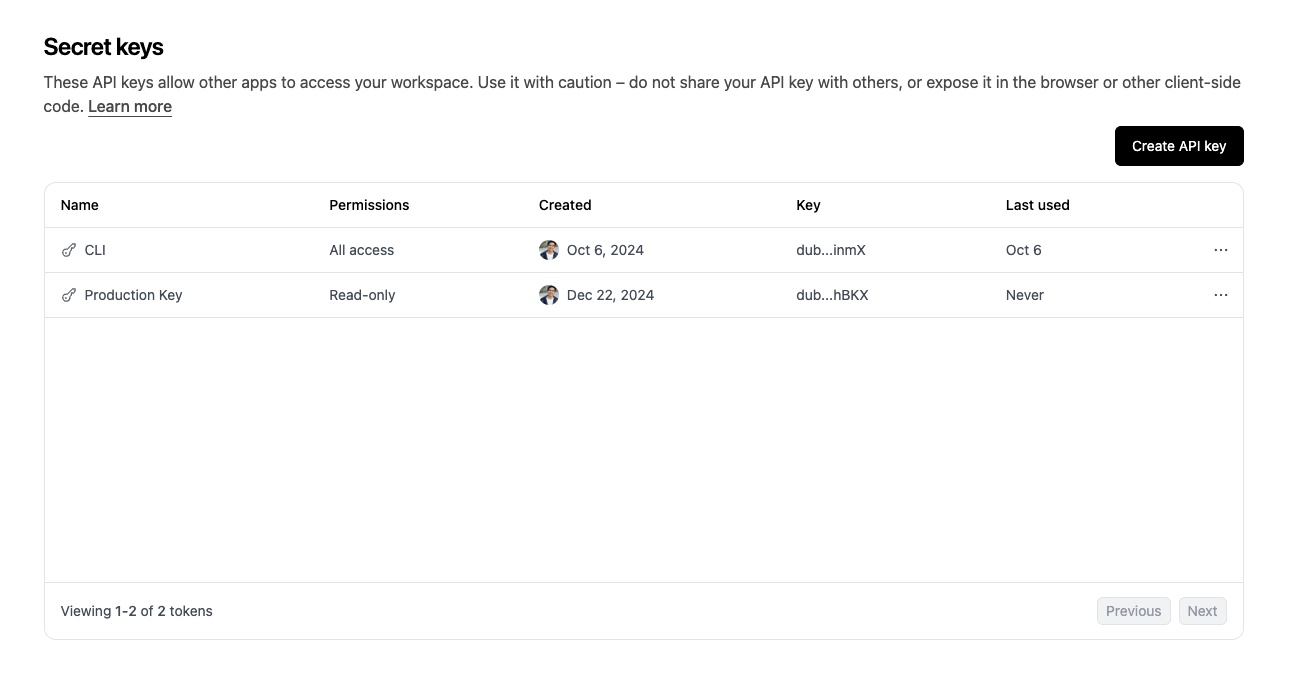The height and width of the screenshot is (687, 1295).
Task: Click the creator avatar in CLI row
Action: click(x=549, y=250)
